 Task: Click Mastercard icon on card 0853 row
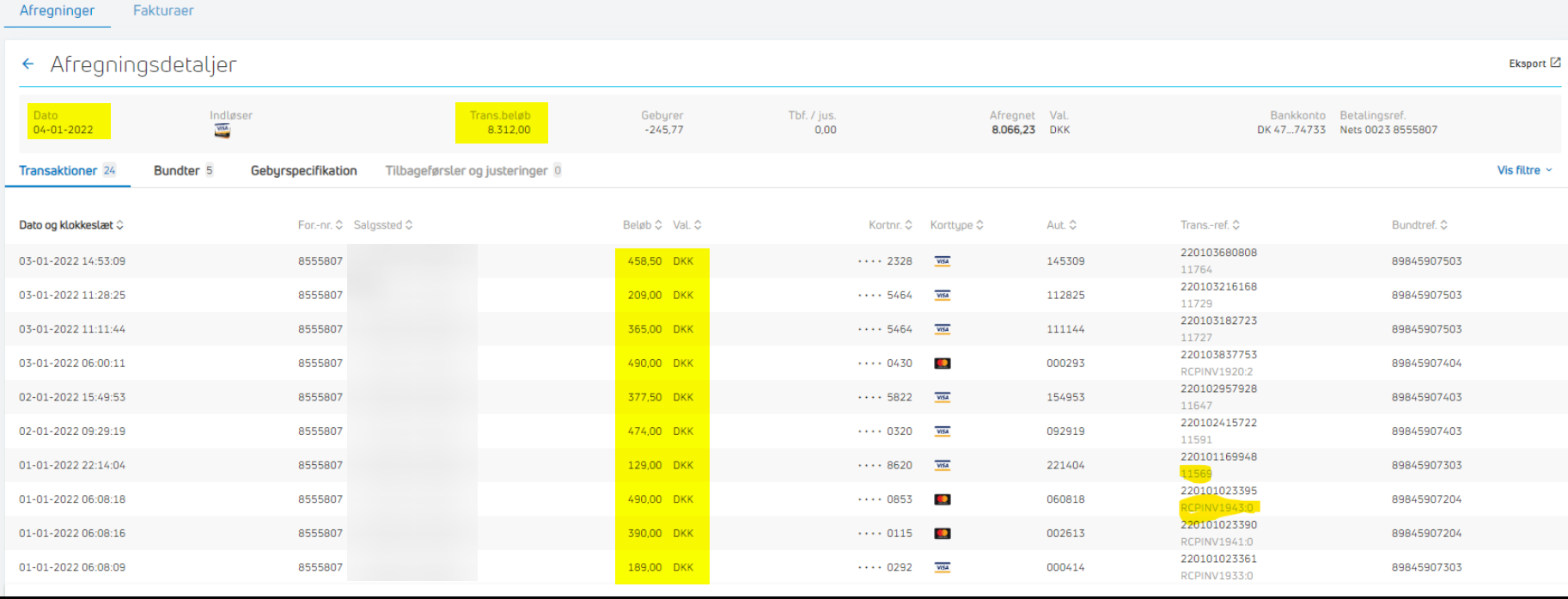(943, 499)
